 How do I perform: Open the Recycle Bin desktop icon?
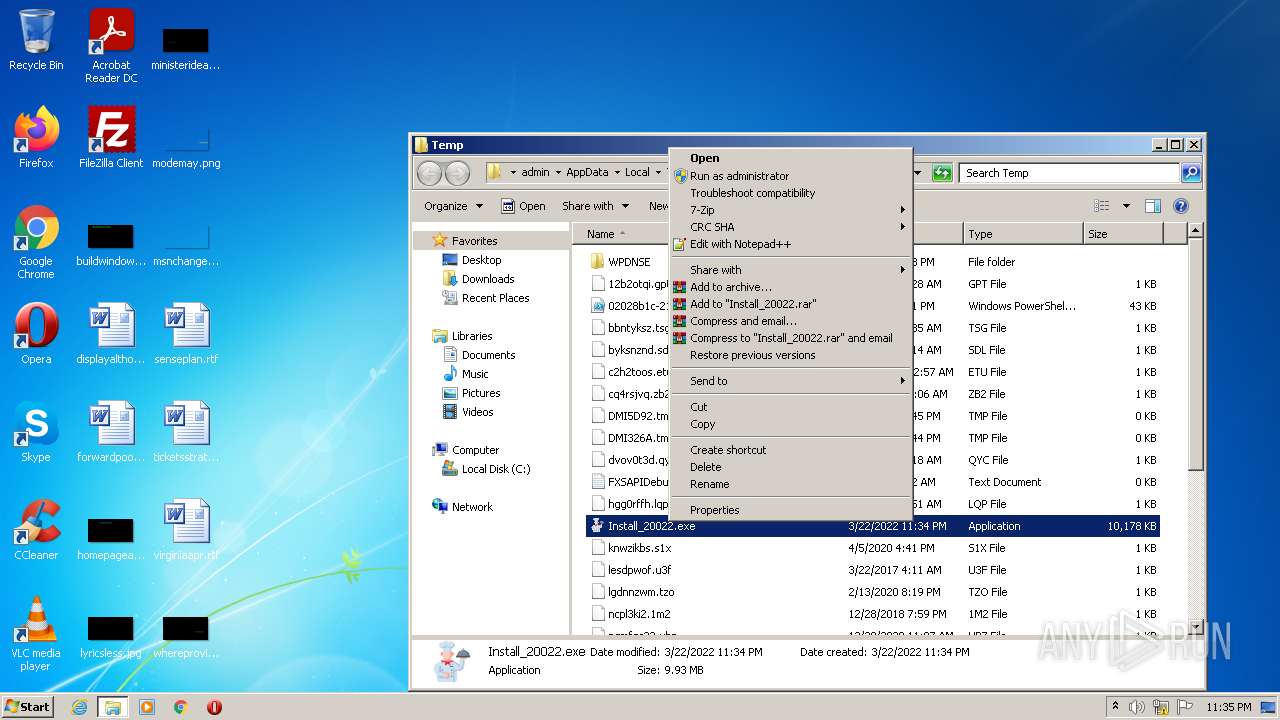click(x=36, y=40)
